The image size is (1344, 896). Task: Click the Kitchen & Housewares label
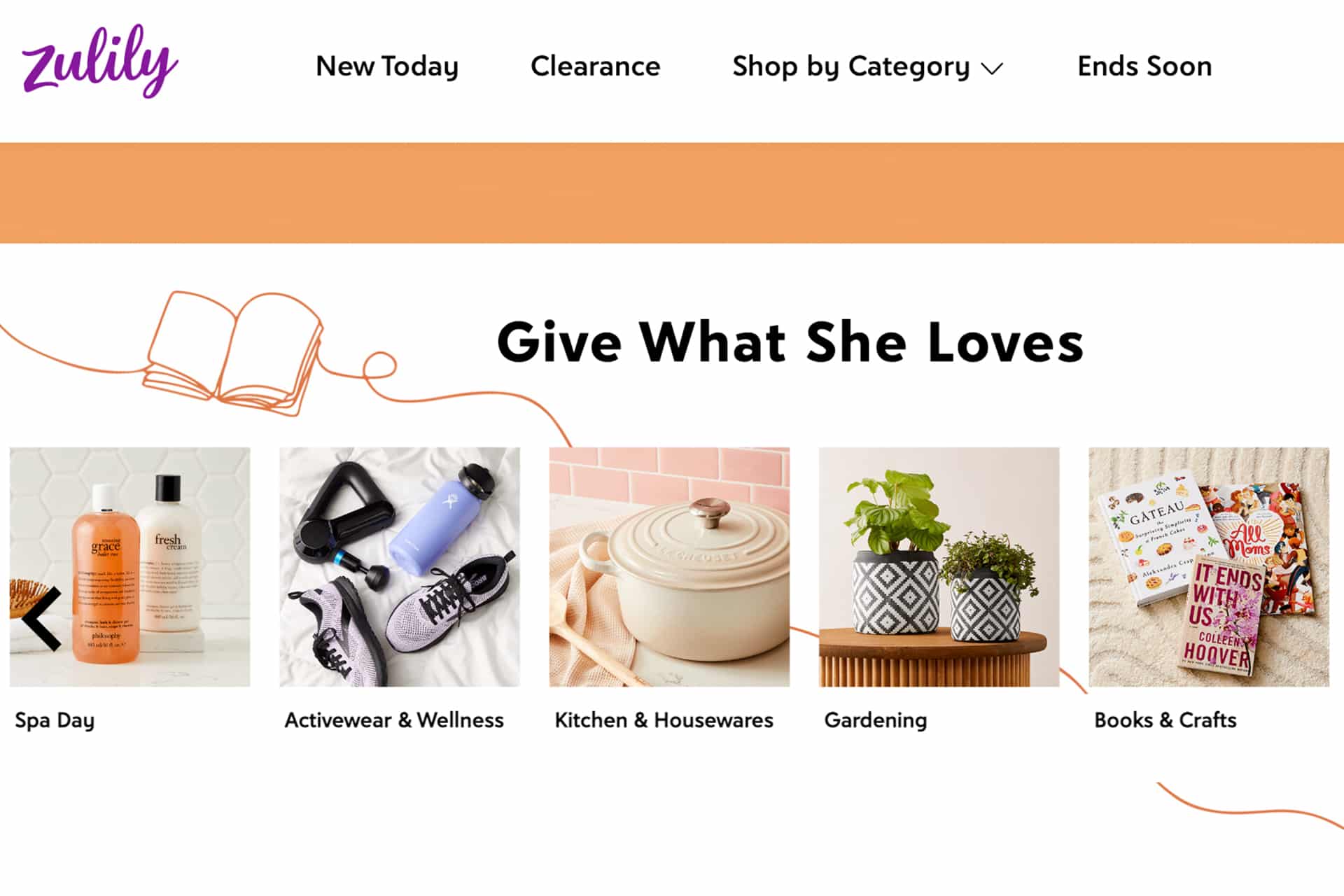coord(664,720)
